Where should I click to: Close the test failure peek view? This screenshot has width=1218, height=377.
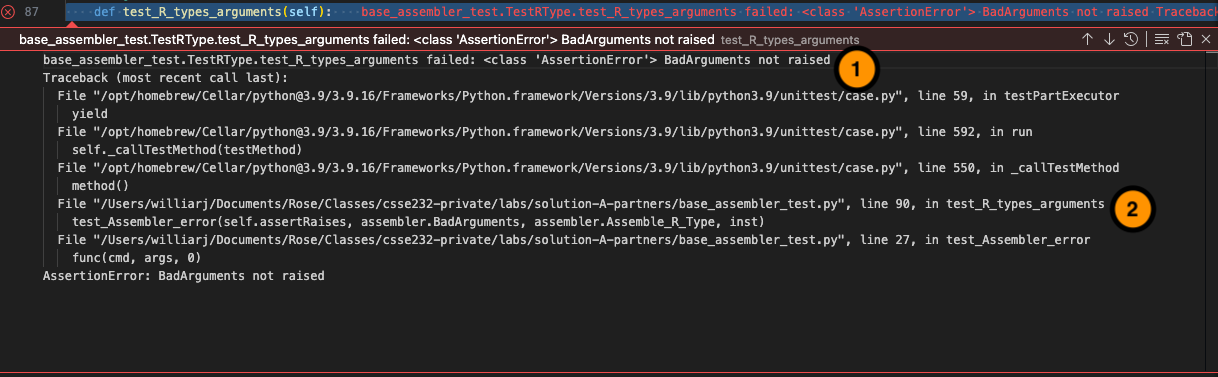(x=1206, y=39)
